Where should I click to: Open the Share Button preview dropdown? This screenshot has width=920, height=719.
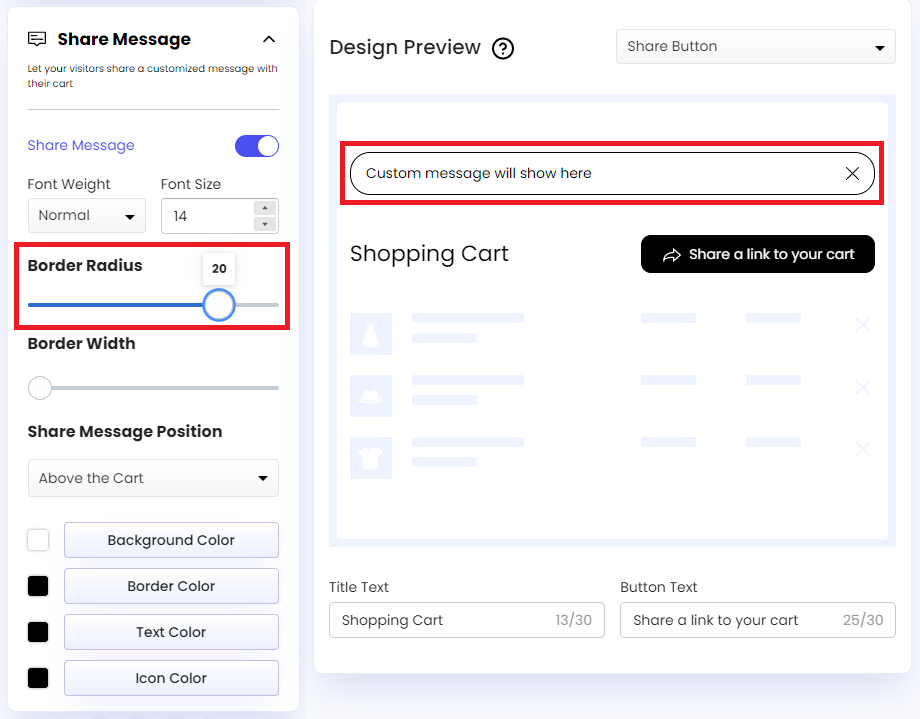coord(755,47)
